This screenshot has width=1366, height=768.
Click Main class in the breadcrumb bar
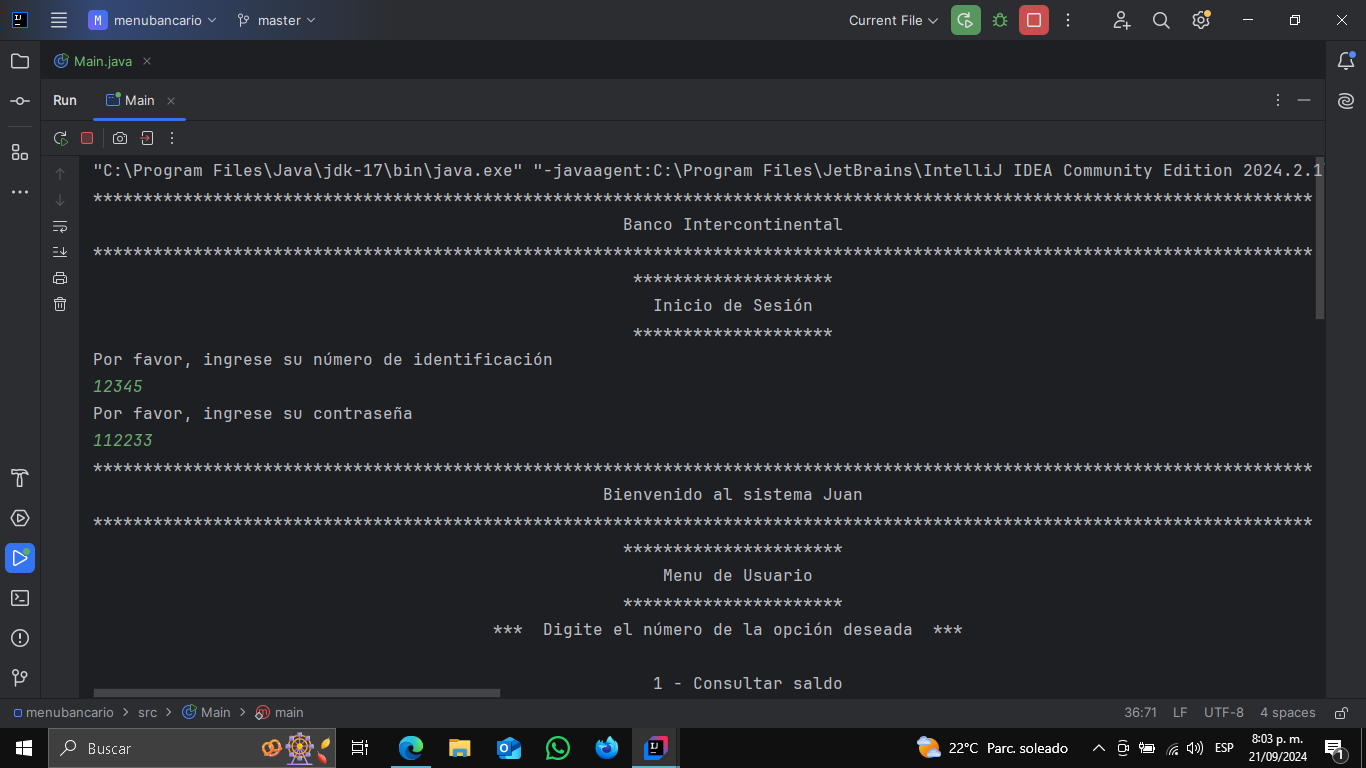(206, 712)
